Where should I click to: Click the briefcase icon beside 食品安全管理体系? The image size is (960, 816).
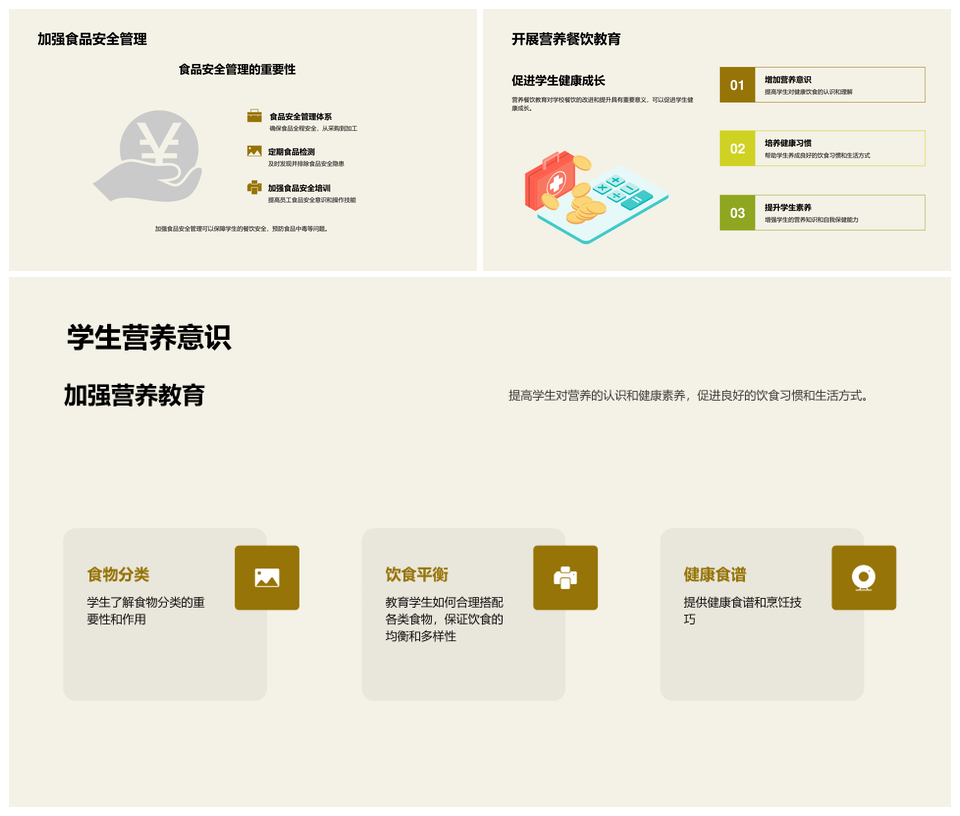[254, 117]
